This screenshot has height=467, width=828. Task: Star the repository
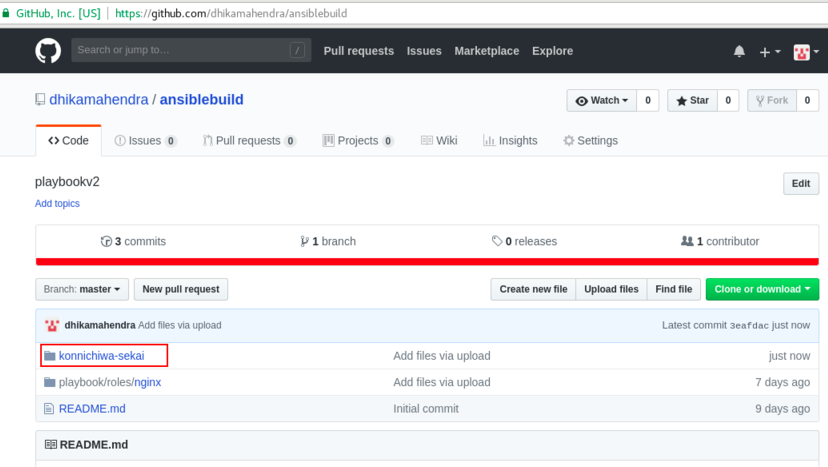(692, 100)
